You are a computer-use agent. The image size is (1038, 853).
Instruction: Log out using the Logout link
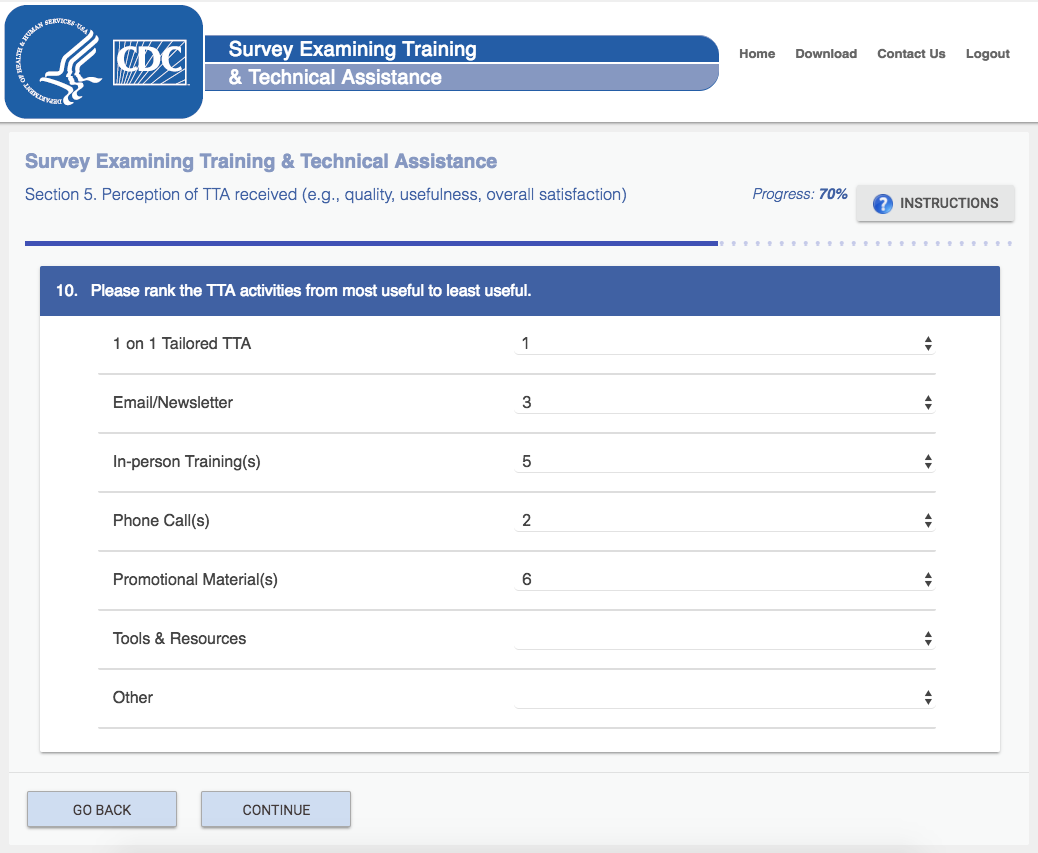[x=988, y=54]
